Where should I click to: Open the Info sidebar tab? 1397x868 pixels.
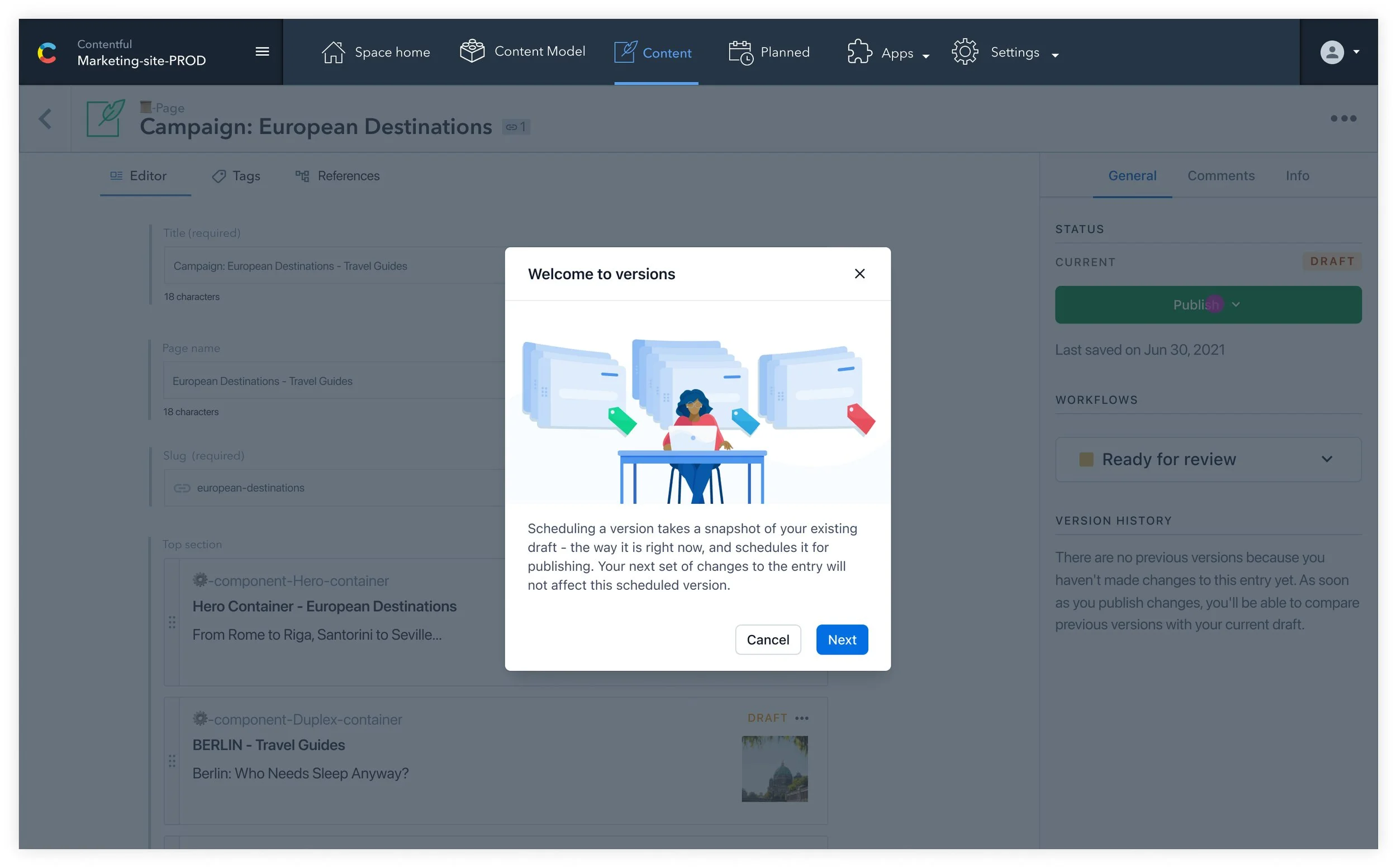[x=1296, y=177]
